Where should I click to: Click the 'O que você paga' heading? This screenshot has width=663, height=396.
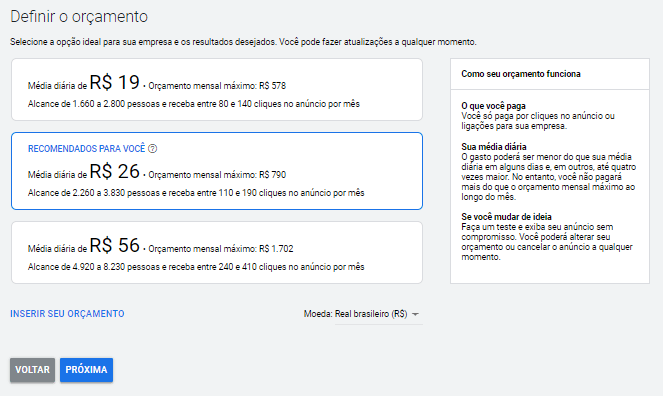pos(493,106)
